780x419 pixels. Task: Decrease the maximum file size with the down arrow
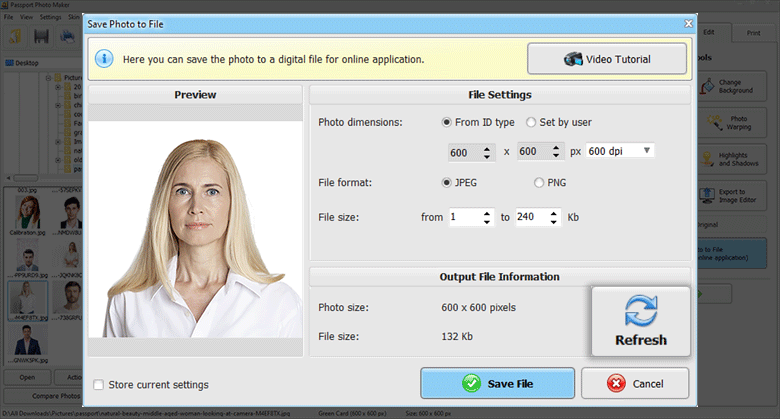click(x=553, y=221)
